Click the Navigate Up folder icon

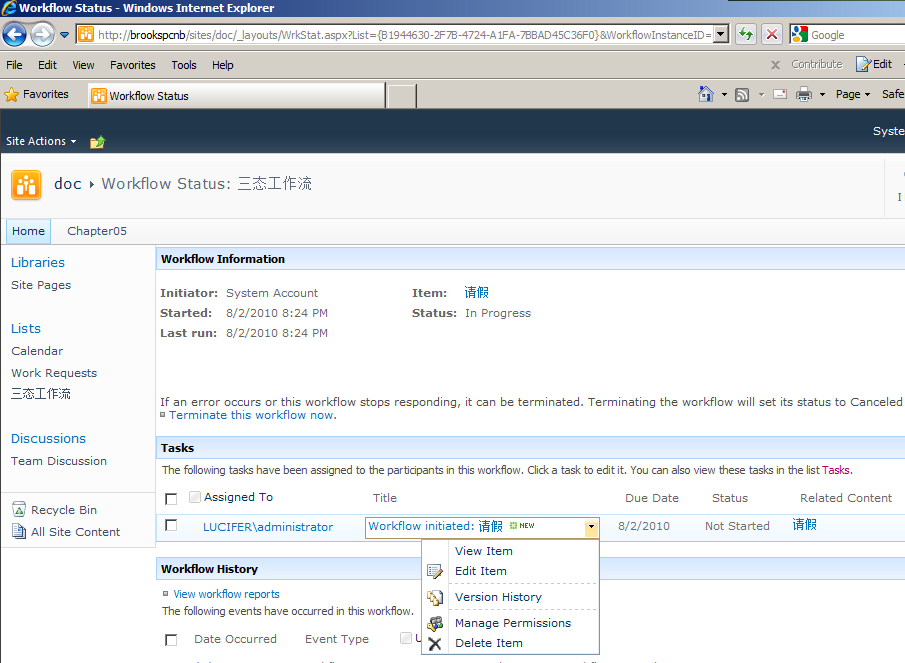pos(98,141)
